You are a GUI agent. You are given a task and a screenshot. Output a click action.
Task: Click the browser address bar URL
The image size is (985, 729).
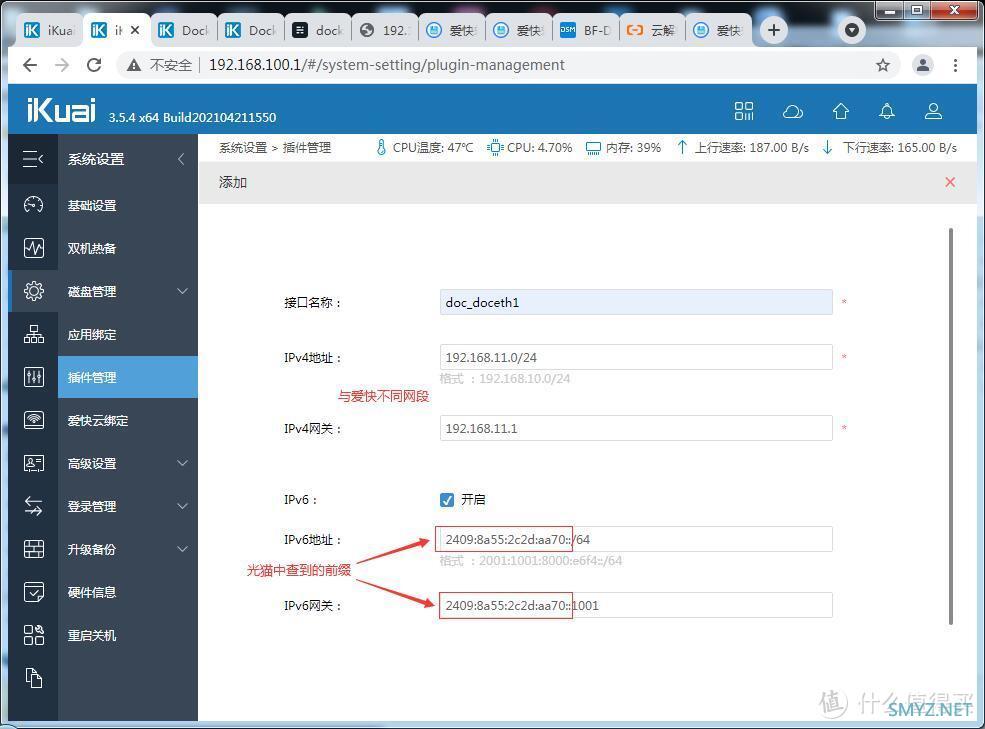386,65
